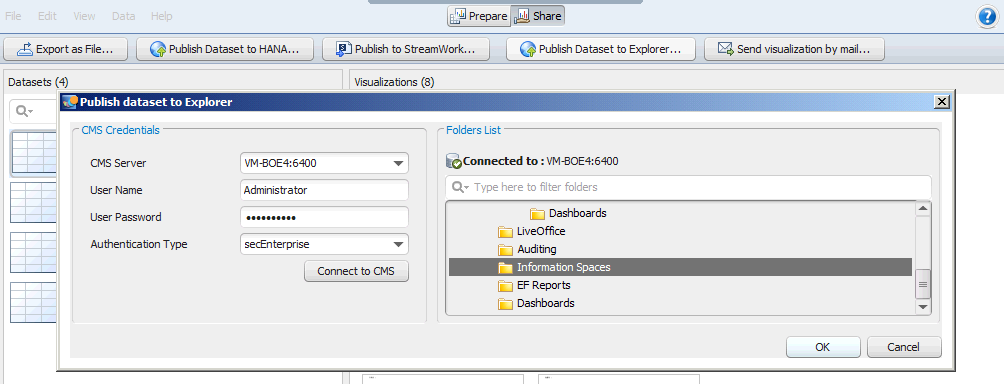Open the View menu
This screenshot has height=384, width=1004.
pos(84,16)
